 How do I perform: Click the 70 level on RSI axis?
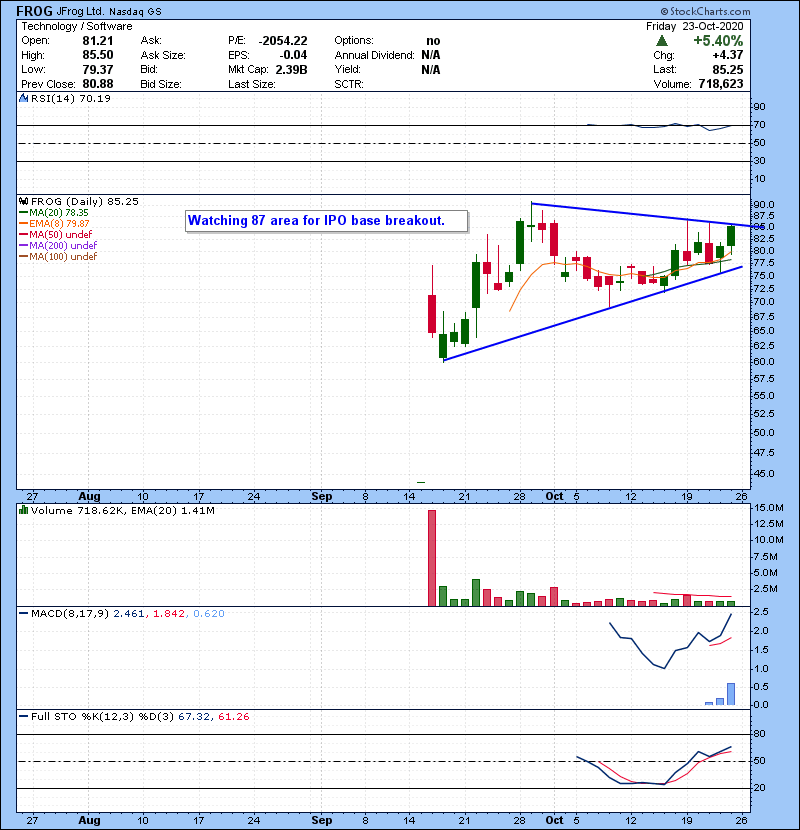(x=760, y=125)
